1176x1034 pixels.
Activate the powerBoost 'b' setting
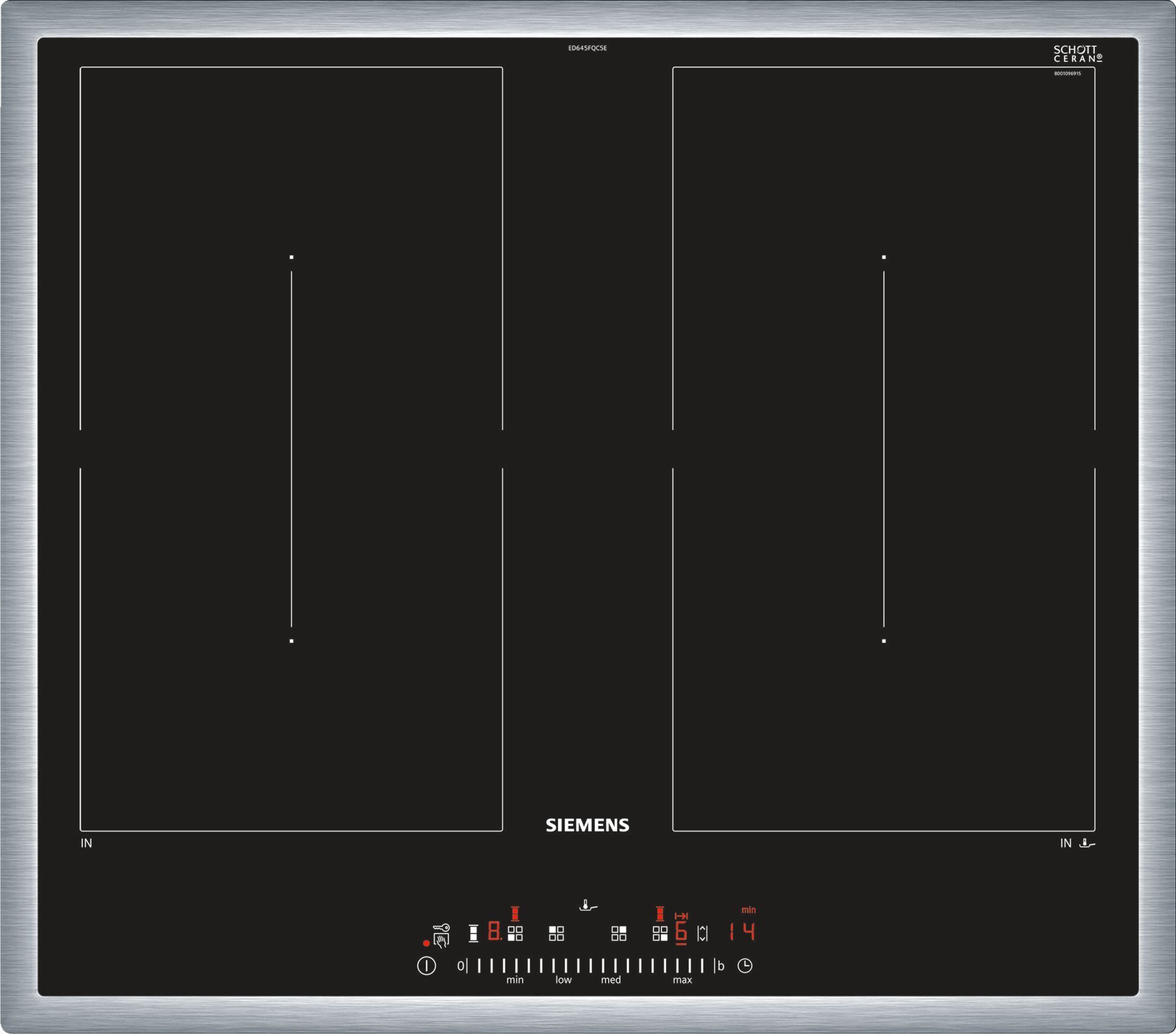[720, 966]
